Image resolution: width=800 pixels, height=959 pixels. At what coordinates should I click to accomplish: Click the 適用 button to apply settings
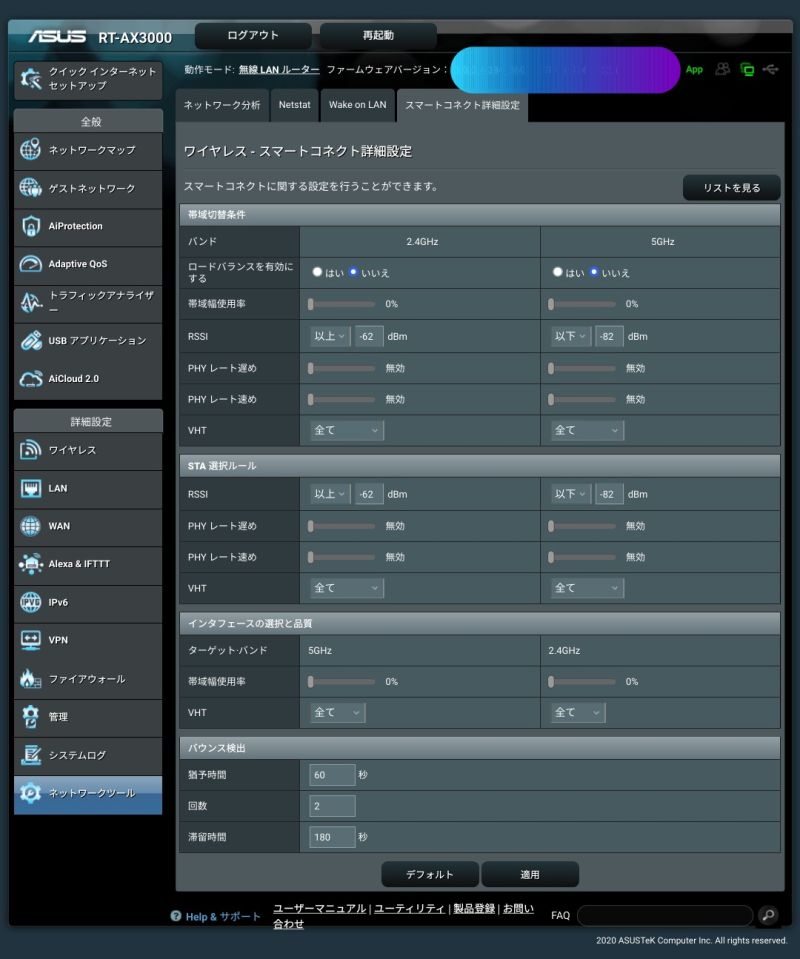529,873
